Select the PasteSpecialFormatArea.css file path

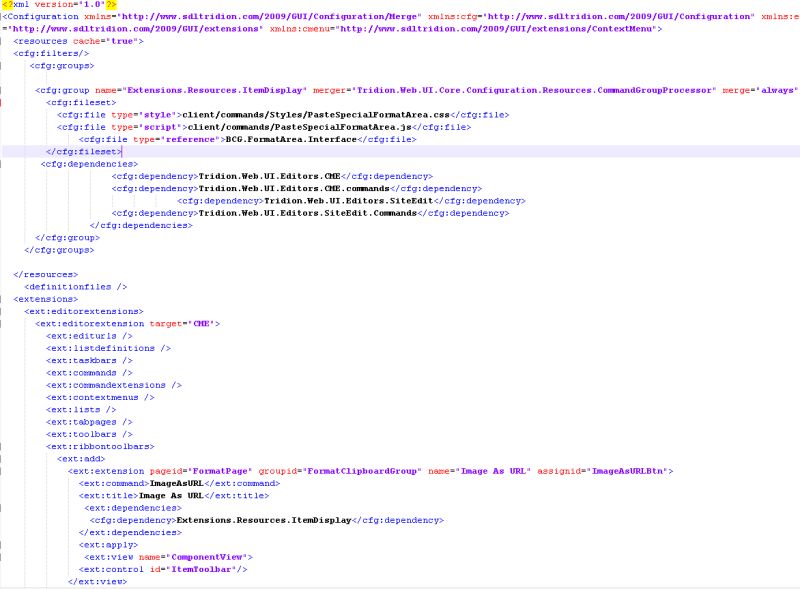[316, 115]
